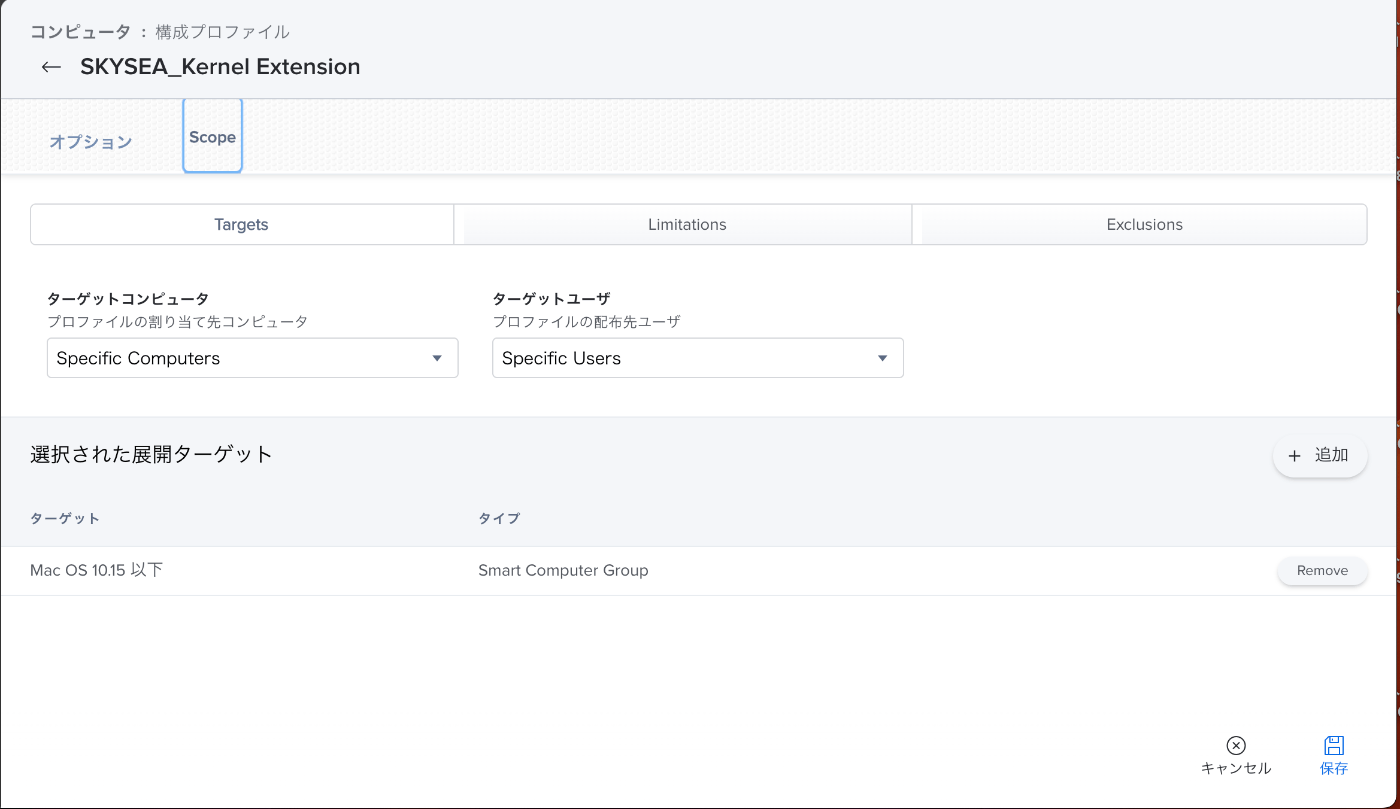Open the Specific Users dropdown
Viewport: 1400px width, 809px height.
[x=698, y=358]
